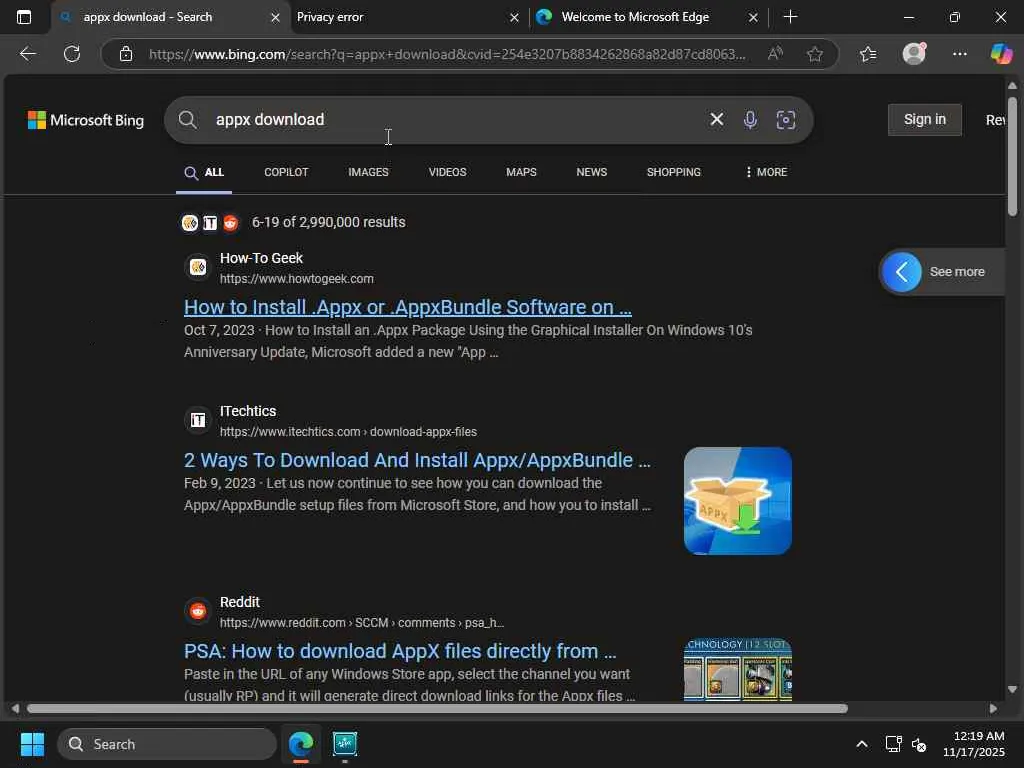Switch to COPILOT search tab
Image resolution: width=1024 pixels, height=768 pixels.
coord(286,172)
